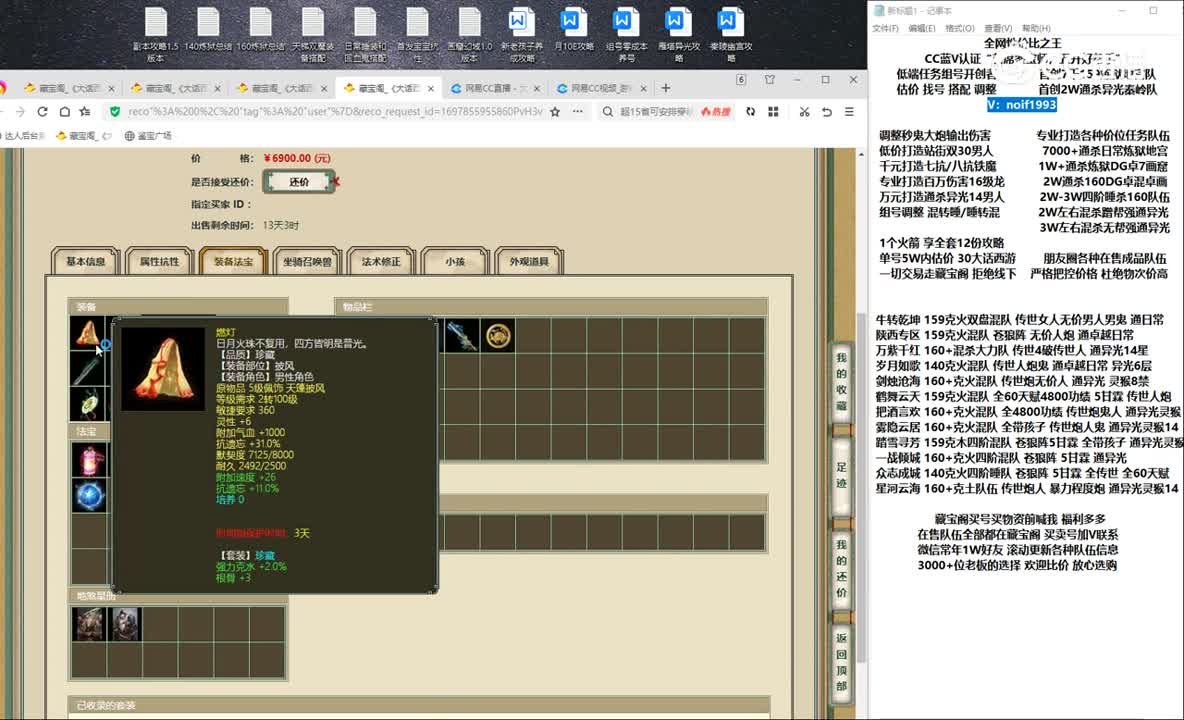Close the active 藏宝阁 browser tab

[x=431, y=88]
